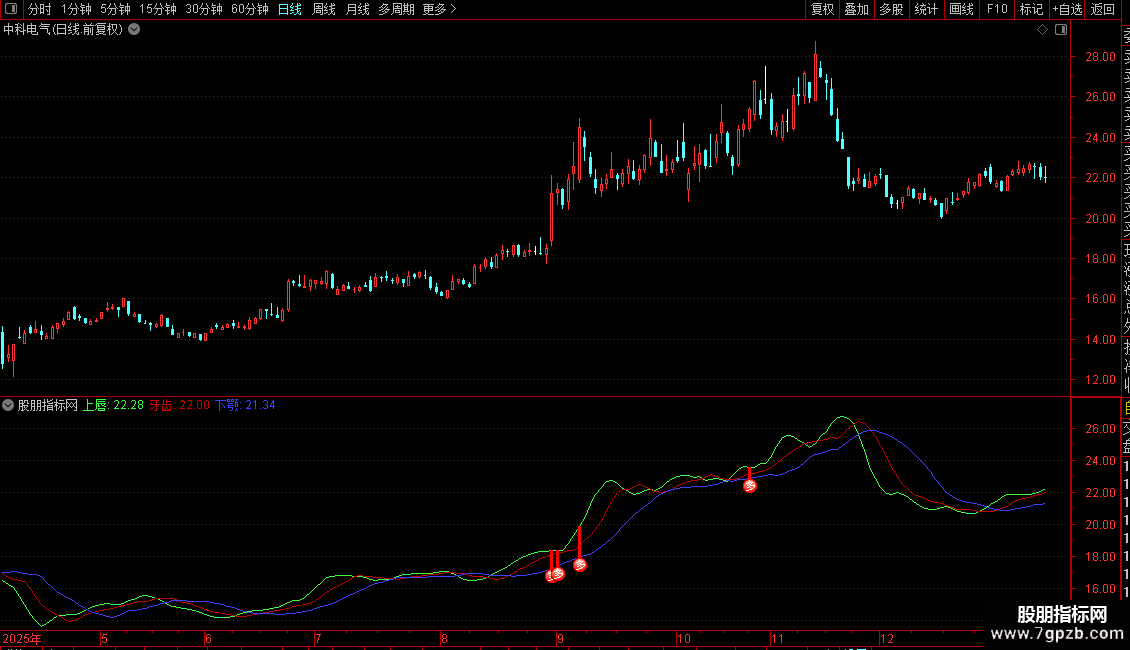Click month 12 on the time axis
The image size is (1130, 650).
pos(886,638)
